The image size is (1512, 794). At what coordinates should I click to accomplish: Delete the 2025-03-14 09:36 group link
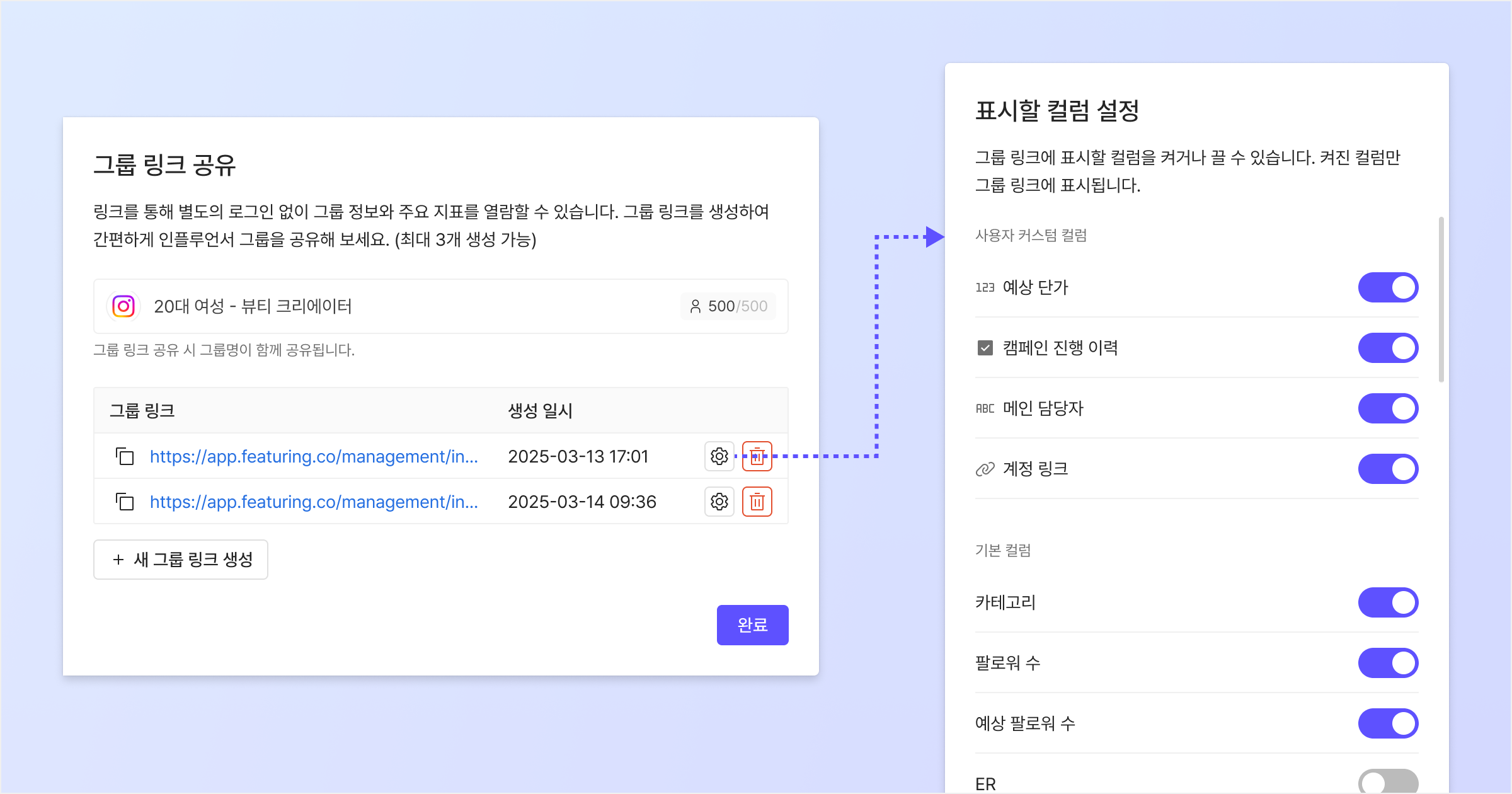757,502
